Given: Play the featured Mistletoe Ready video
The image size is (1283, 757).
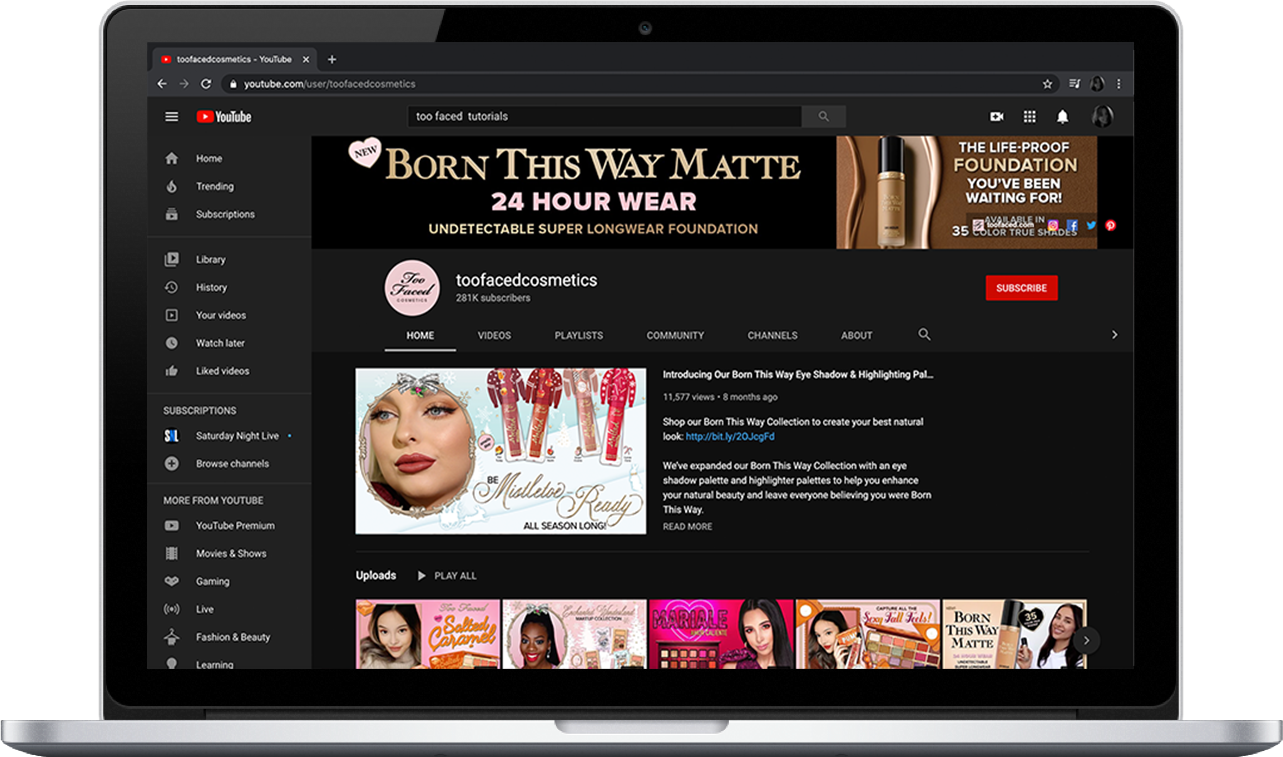Looking at the screenshot, I should 500,451.
